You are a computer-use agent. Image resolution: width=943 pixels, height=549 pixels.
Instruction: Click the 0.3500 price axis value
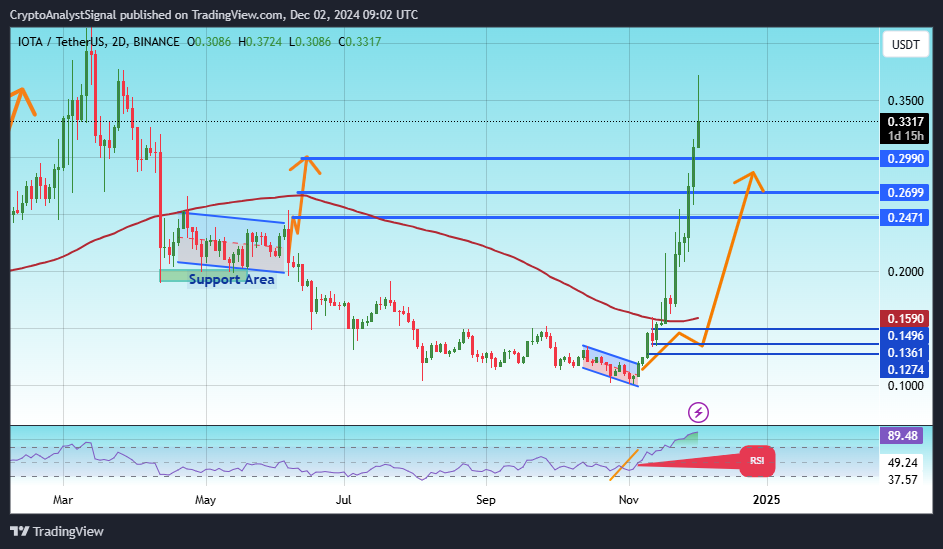coord(905,100)
